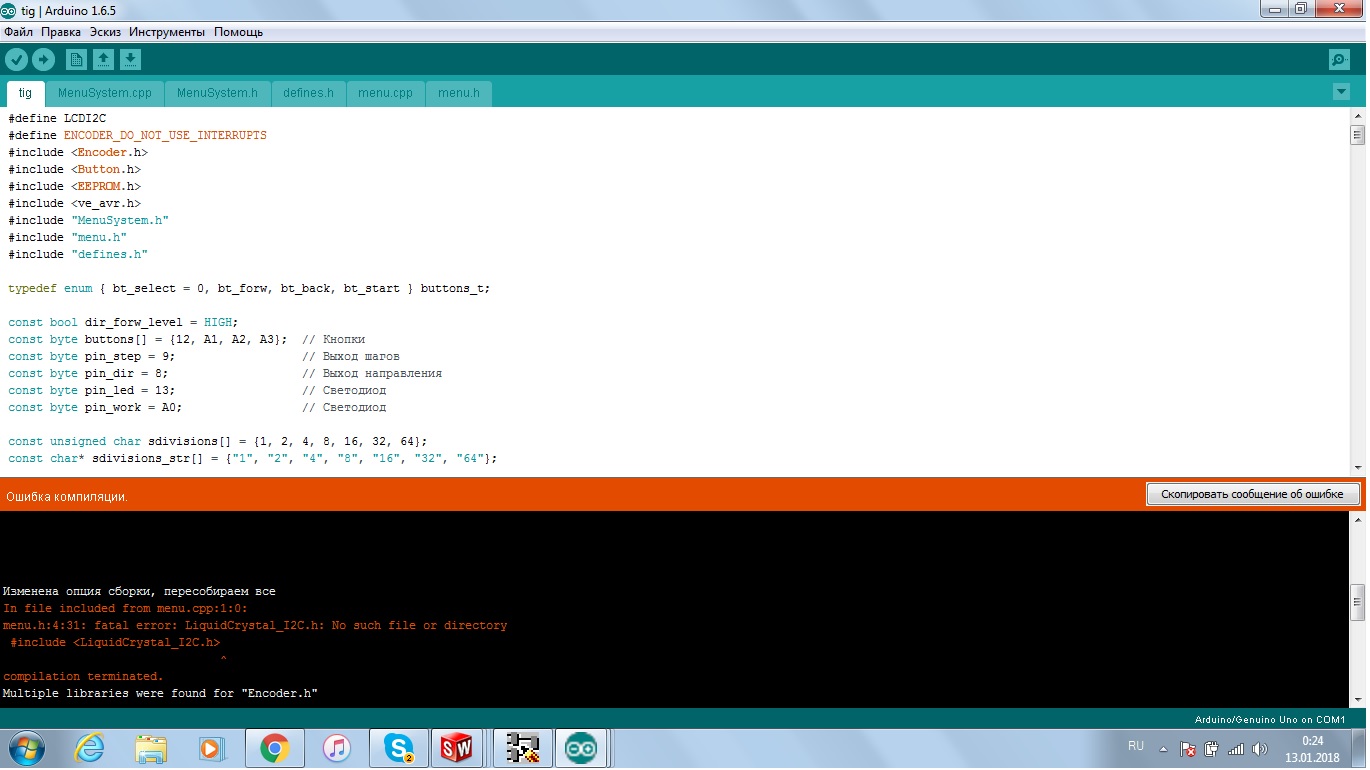Open the Файл menu
This screenshot has width=1370, height=770.
[x=19, y=32]
